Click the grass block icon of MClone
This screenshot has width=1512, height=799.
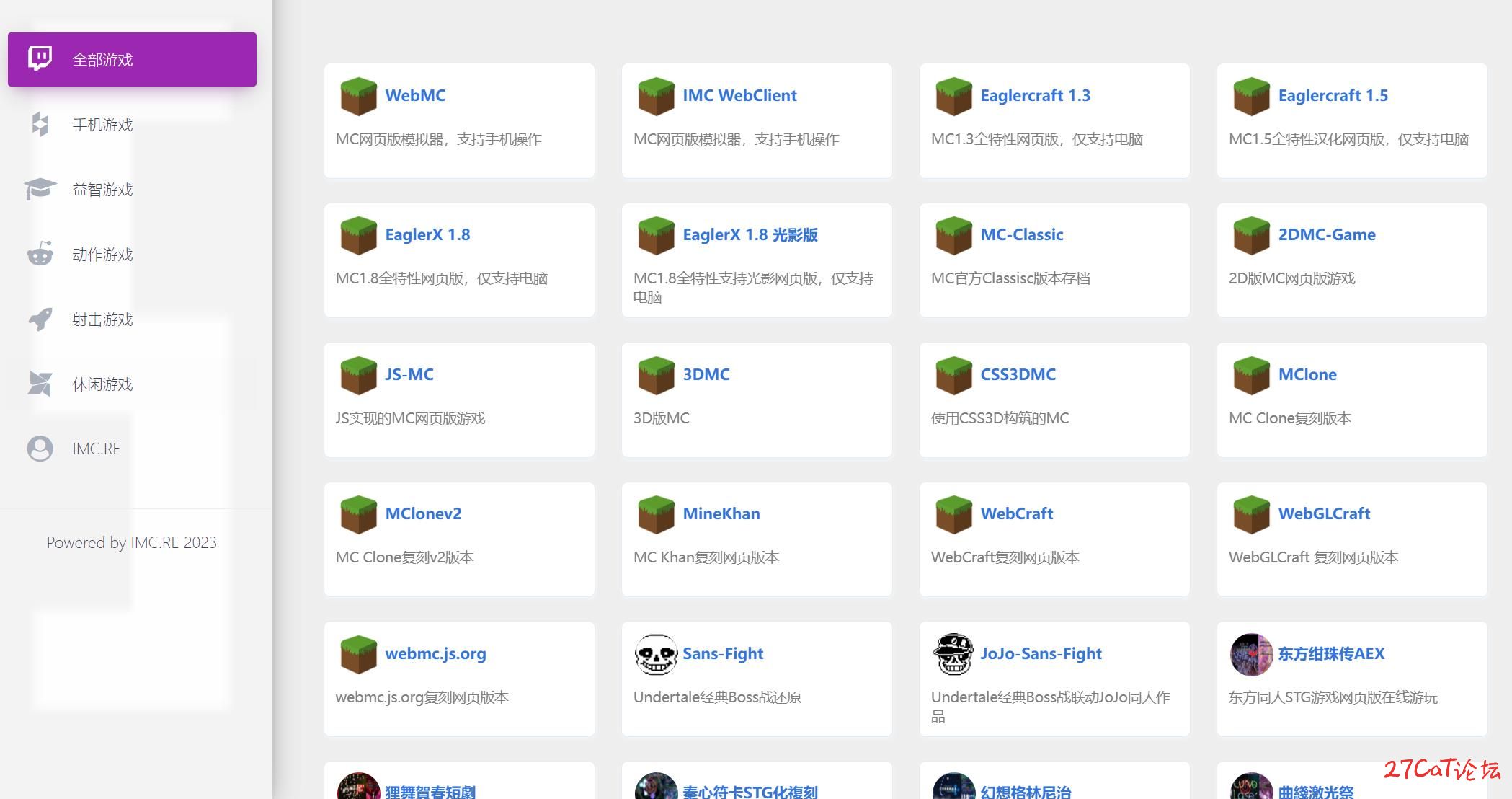click(x=1251, y=375)
